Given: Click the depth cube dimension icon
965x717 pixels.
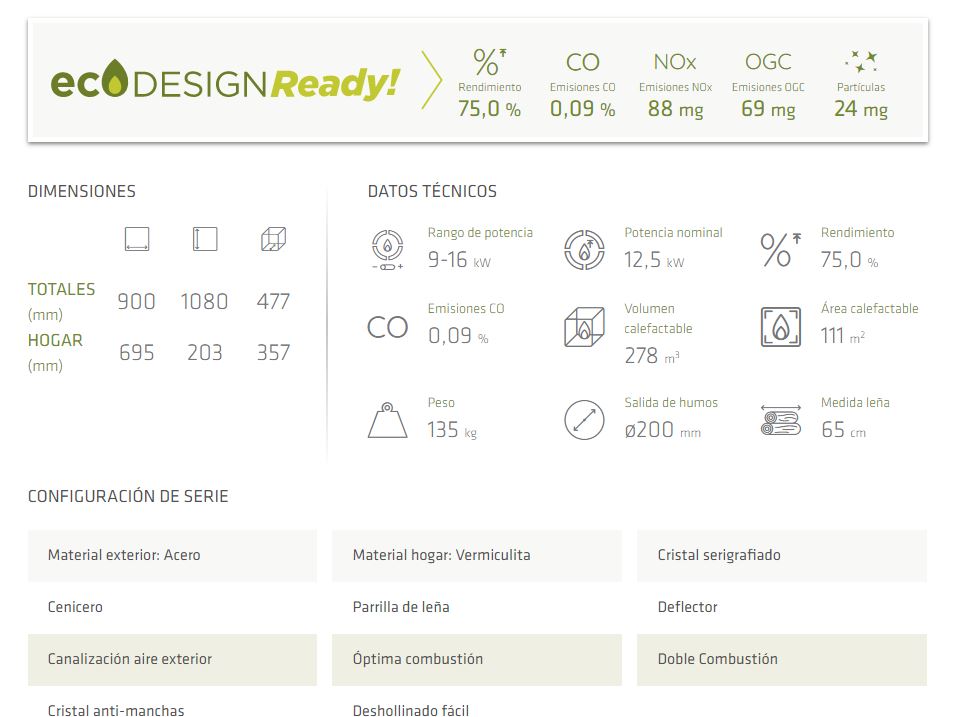Looking at the screenshot, I should tap(273, 239).
